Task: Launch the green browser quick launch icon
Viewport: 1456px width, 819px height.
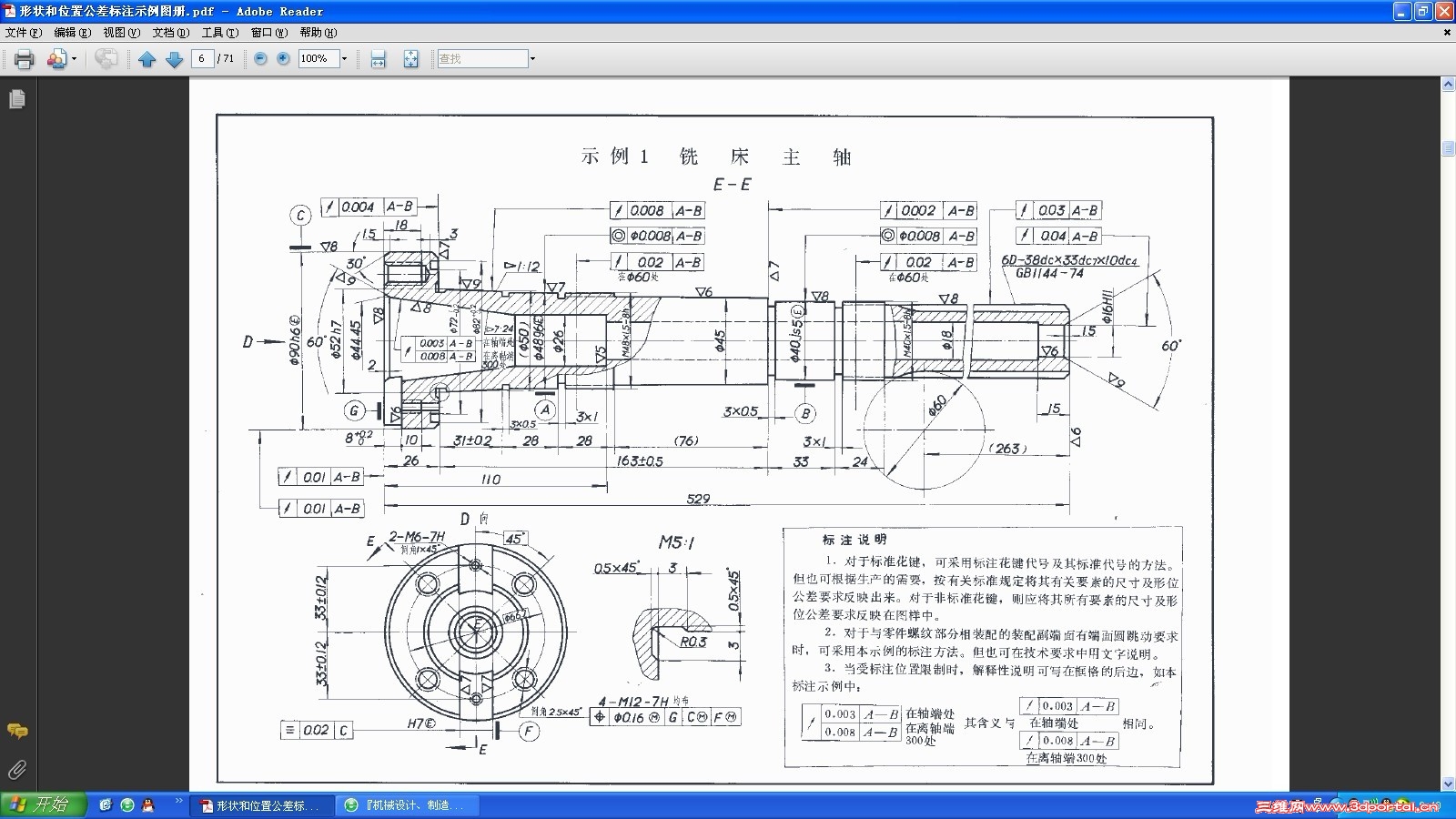Action: (x=126, y=805)
